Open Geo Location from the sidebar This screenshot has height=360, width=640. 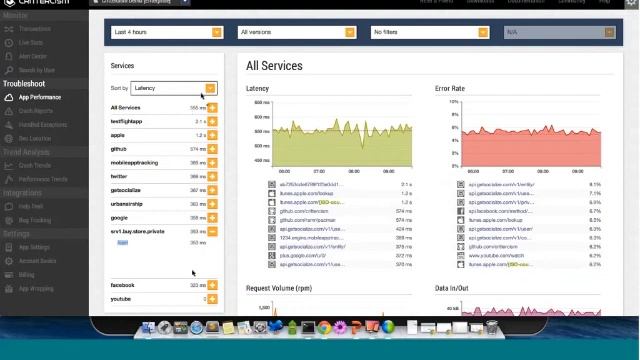(x=35, y=139)
